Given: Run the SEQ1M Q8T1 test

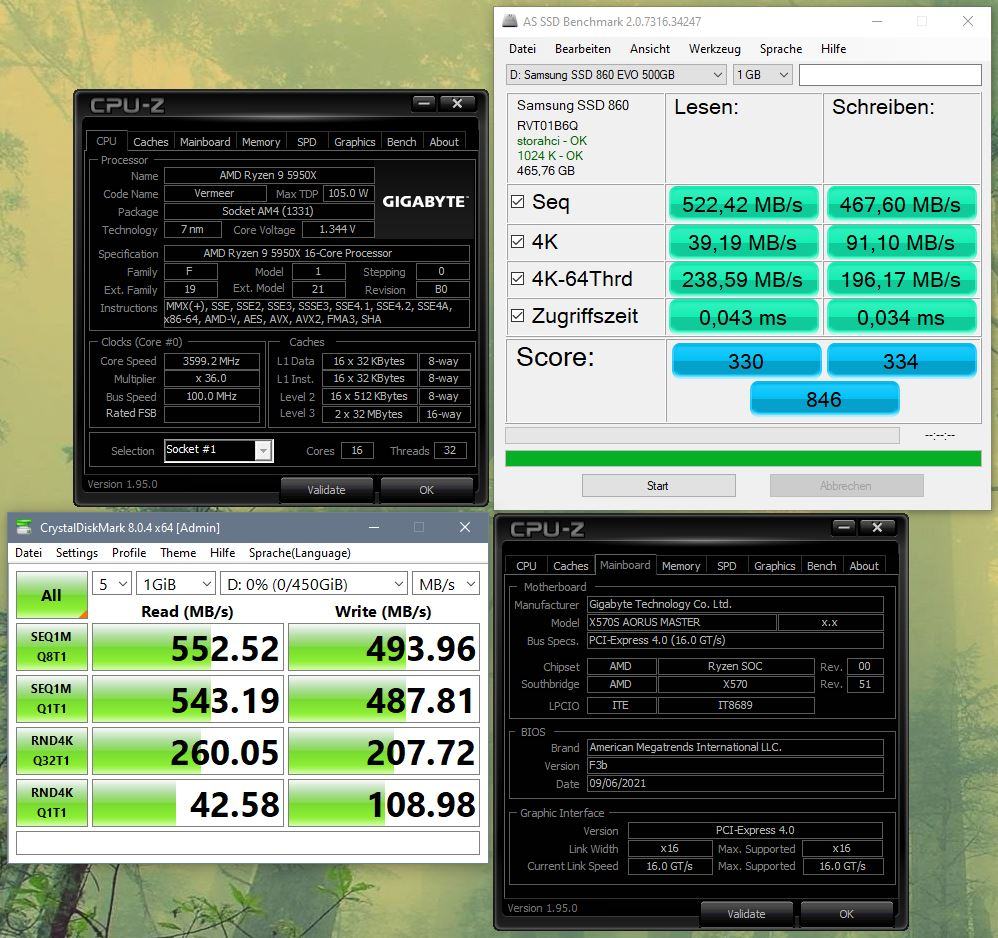Looking at the screenshot, I should click(x=52, y=647).
